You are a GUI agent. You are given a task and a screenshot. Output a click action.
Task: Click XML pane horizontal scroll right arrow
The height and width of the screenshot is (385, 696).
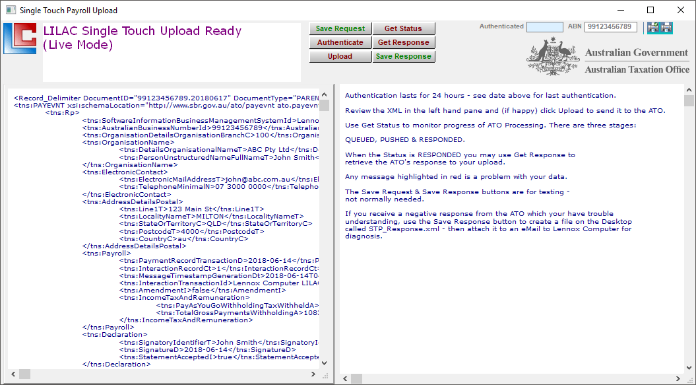(313, 374)
